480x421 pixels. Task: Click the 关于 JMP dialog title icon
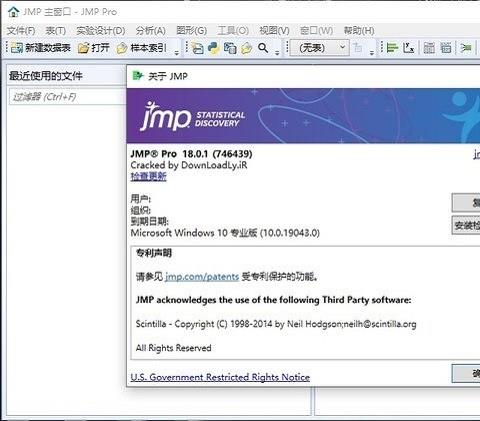click(137, 76)
